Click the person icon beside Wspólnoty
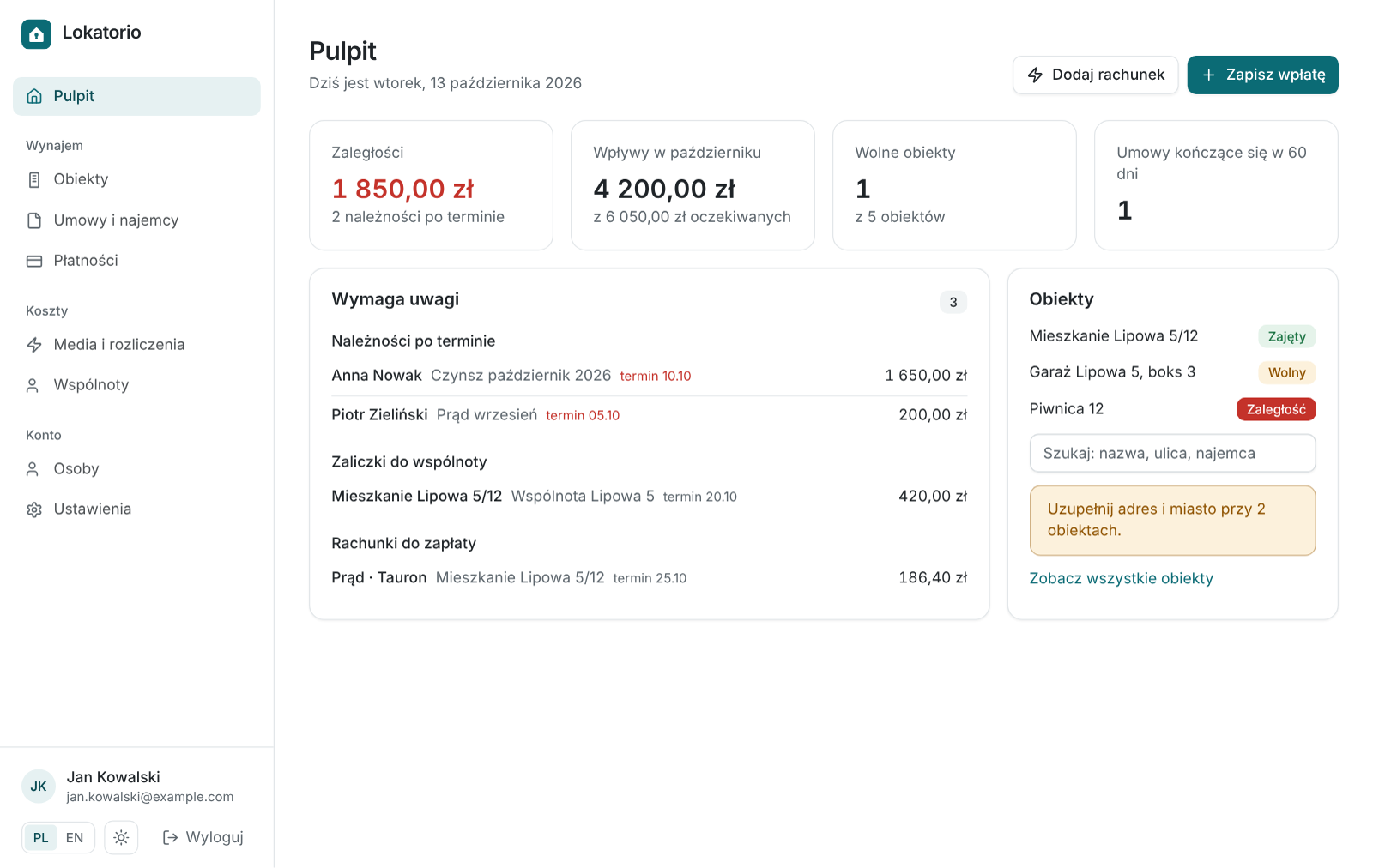 tap(33, 385)
